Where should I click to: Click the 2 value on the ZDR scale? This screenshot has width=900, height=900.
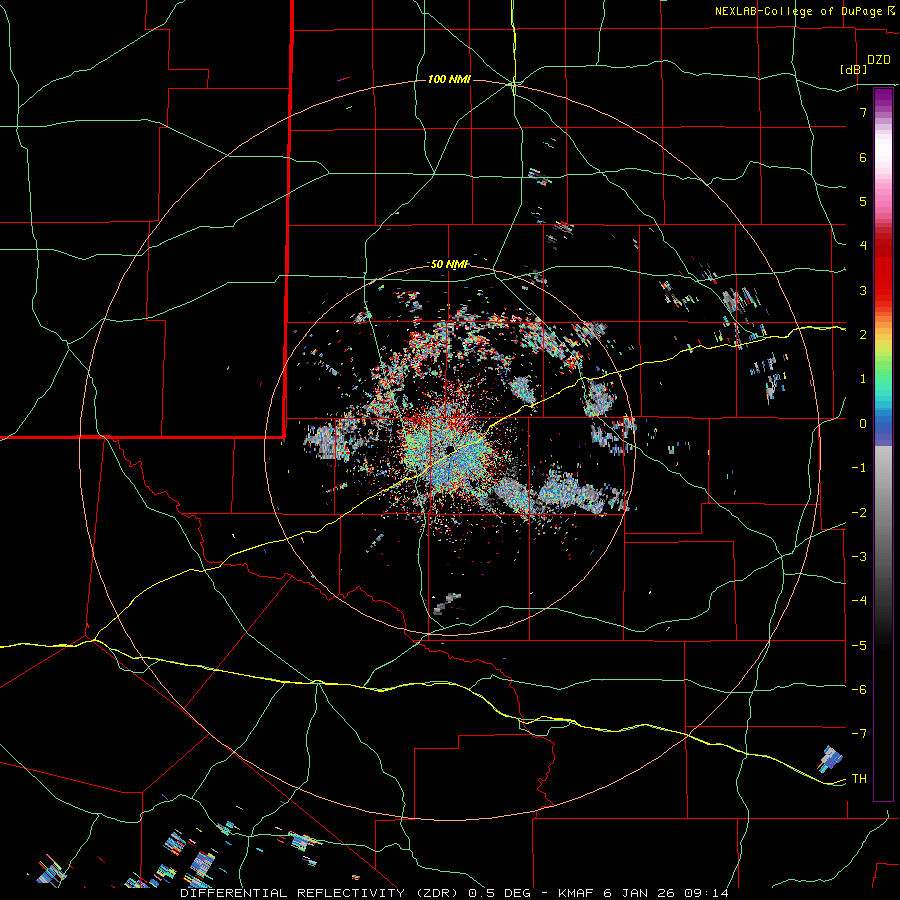[863, 335]
